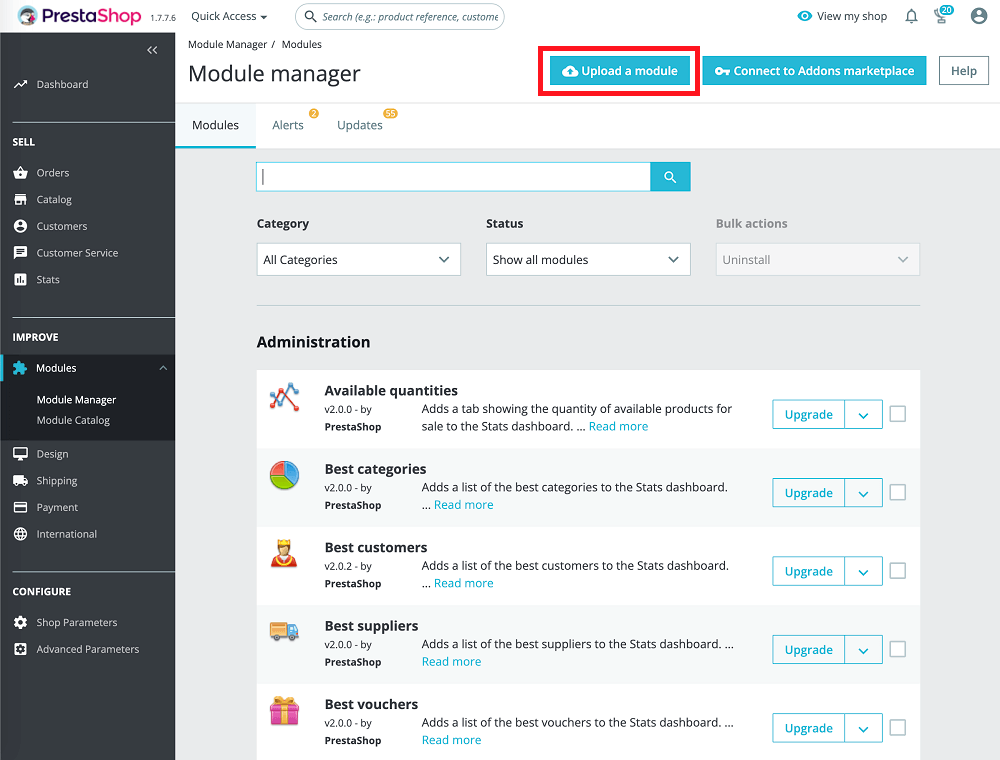Tick the Available quantities module checkbox
1000x760 pixels.
coord(898,414)
